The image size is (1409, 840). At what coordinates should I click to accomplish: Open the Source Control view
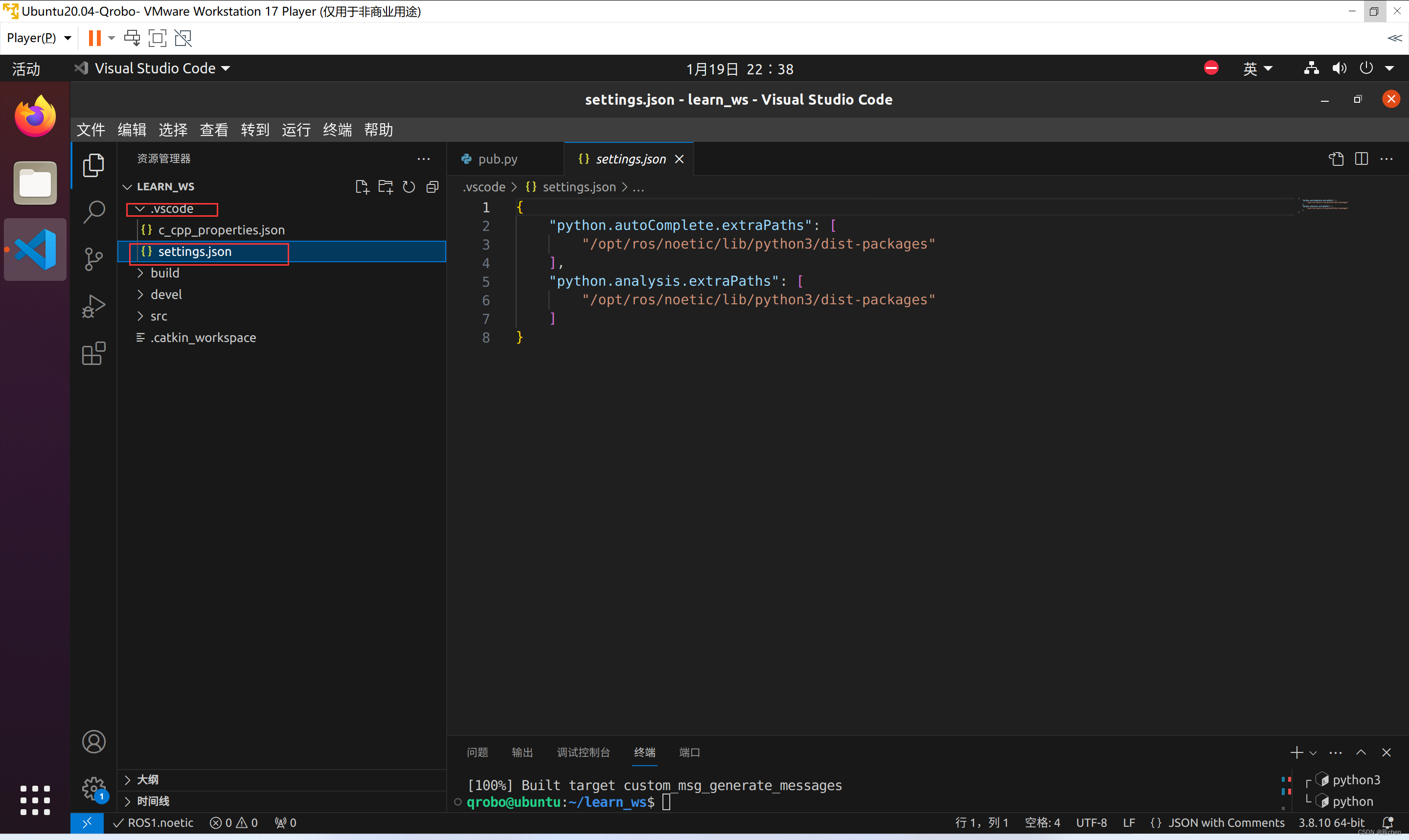coord(93,259)
